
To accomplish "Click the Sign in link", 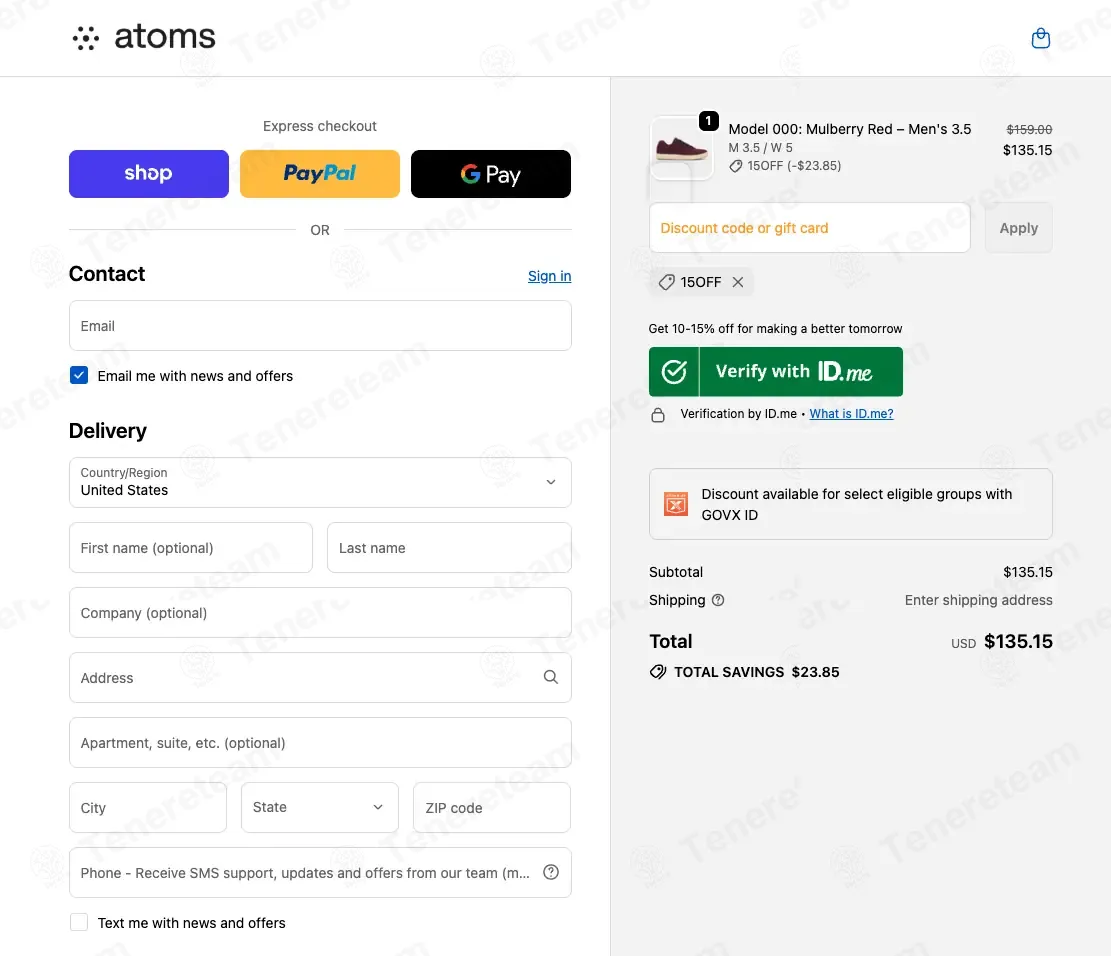I will pyautogui.click(x=549, y=276).
